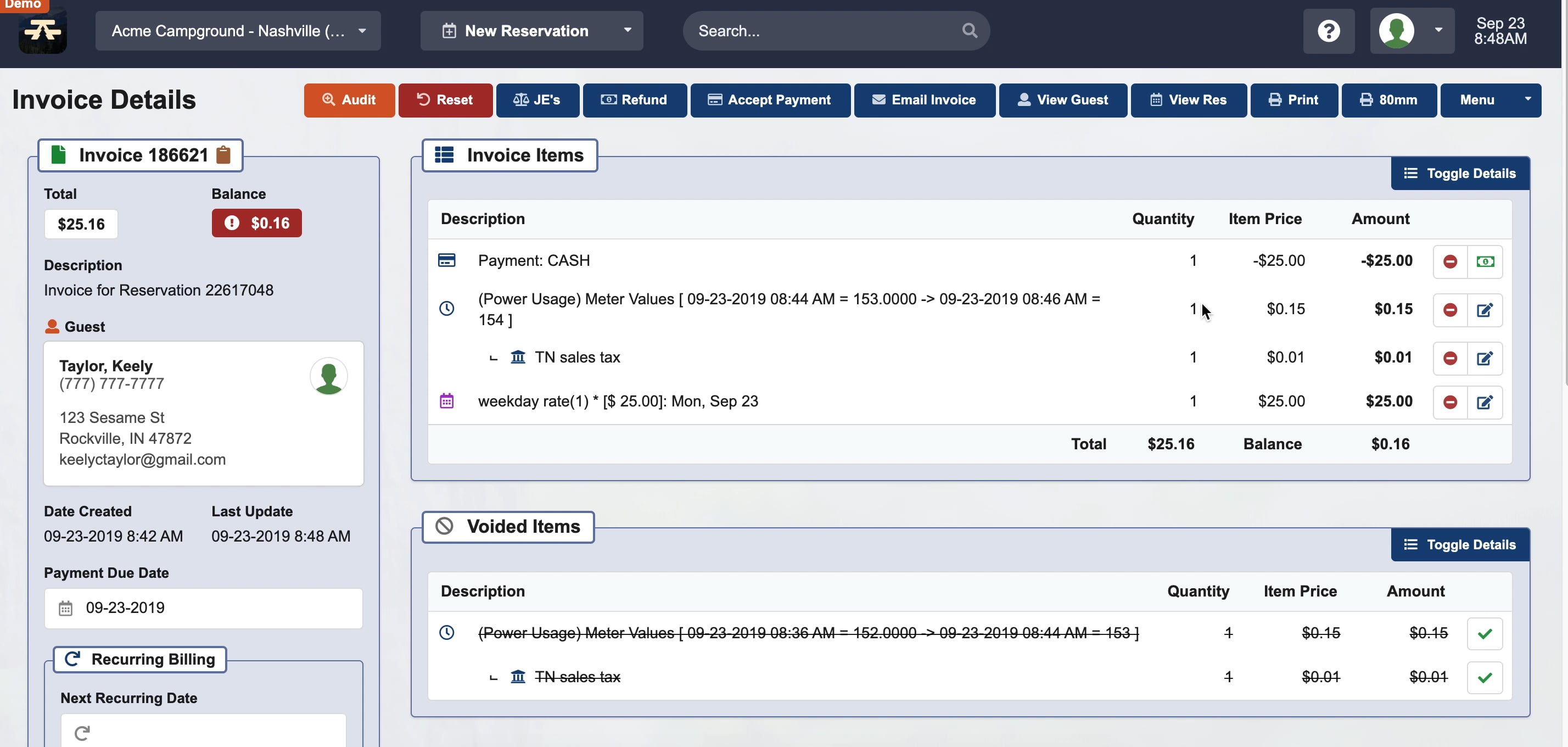Click inside the Search field
The height and width of the screenshot is (747, 1568).
816,30
